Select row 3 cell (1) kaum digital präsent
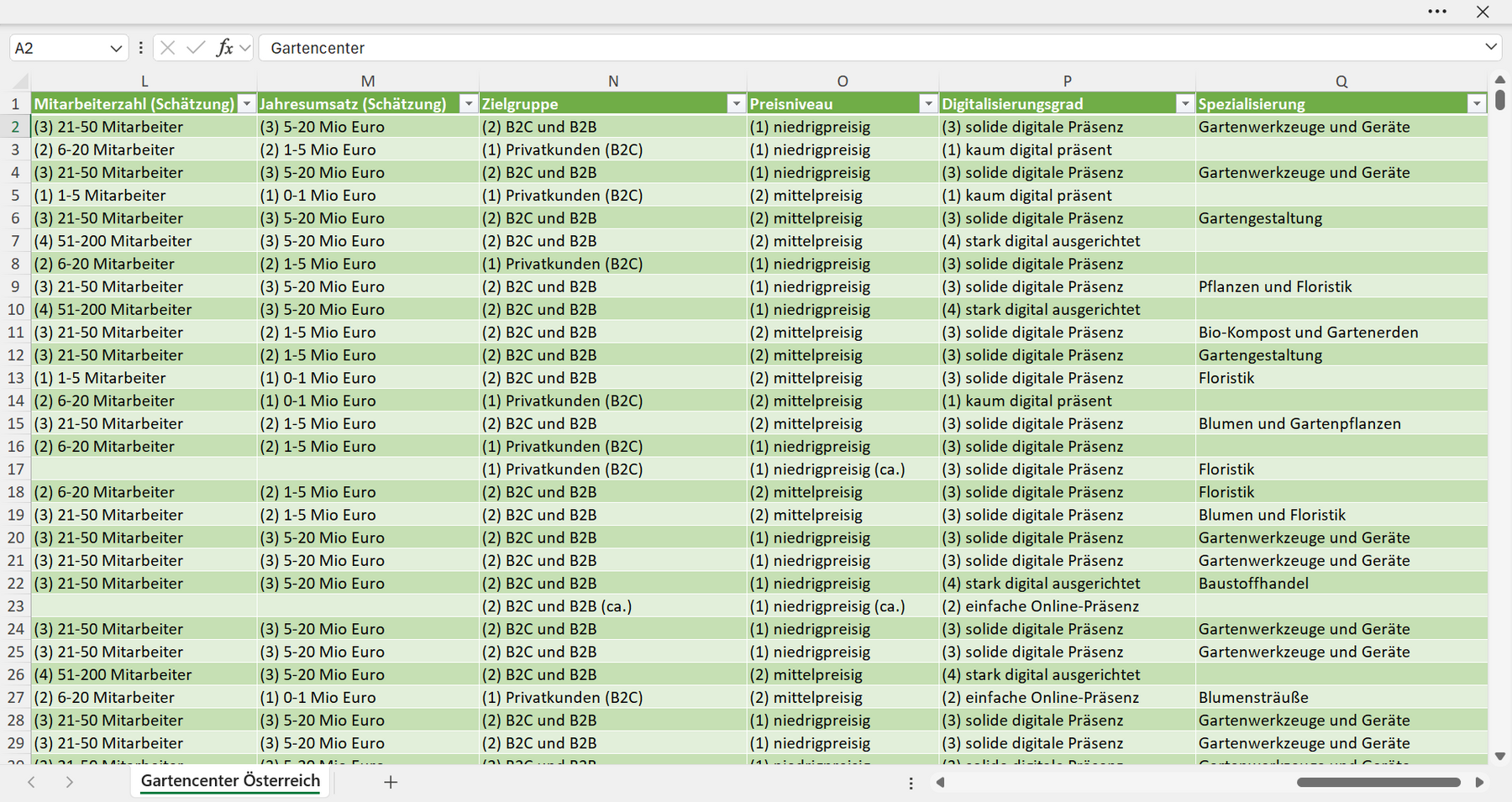 (1067, 149)
